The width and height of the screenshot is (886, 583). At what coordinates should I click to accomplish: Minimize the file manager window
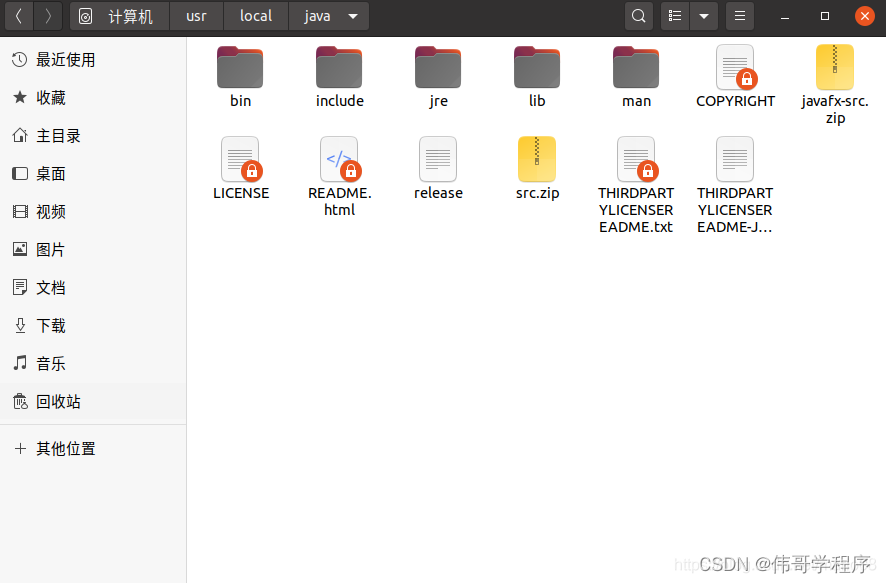pyautogui.click(x=785, y=16)
